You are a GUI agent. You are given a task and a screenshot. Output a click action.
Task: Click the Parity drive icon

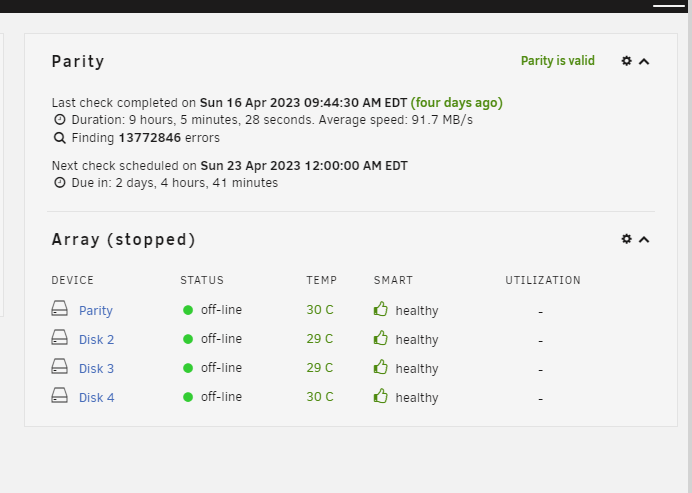coord(60,309)
